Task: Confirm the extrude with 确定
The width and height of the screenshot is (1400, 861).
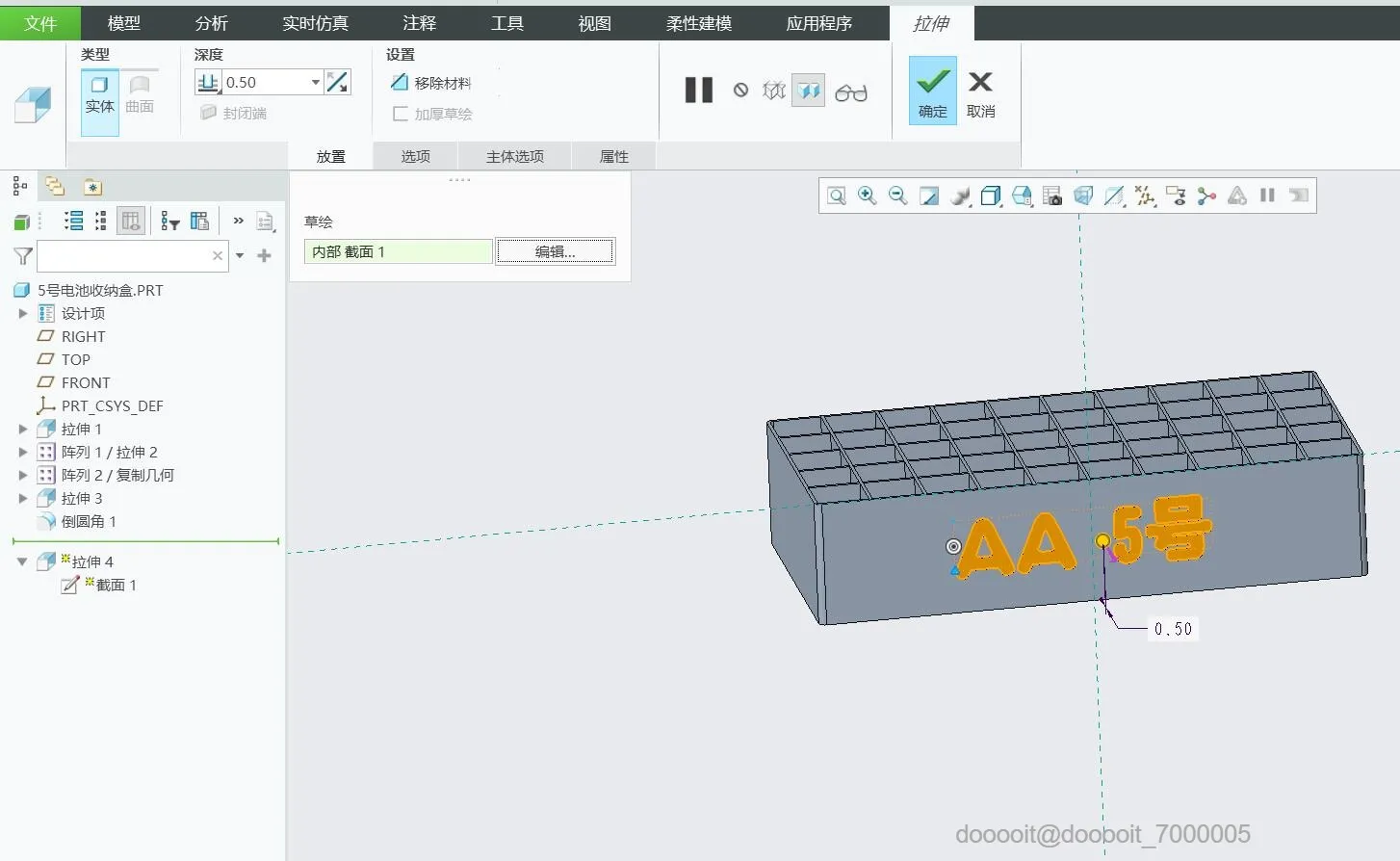Action: tap(932, 91)
